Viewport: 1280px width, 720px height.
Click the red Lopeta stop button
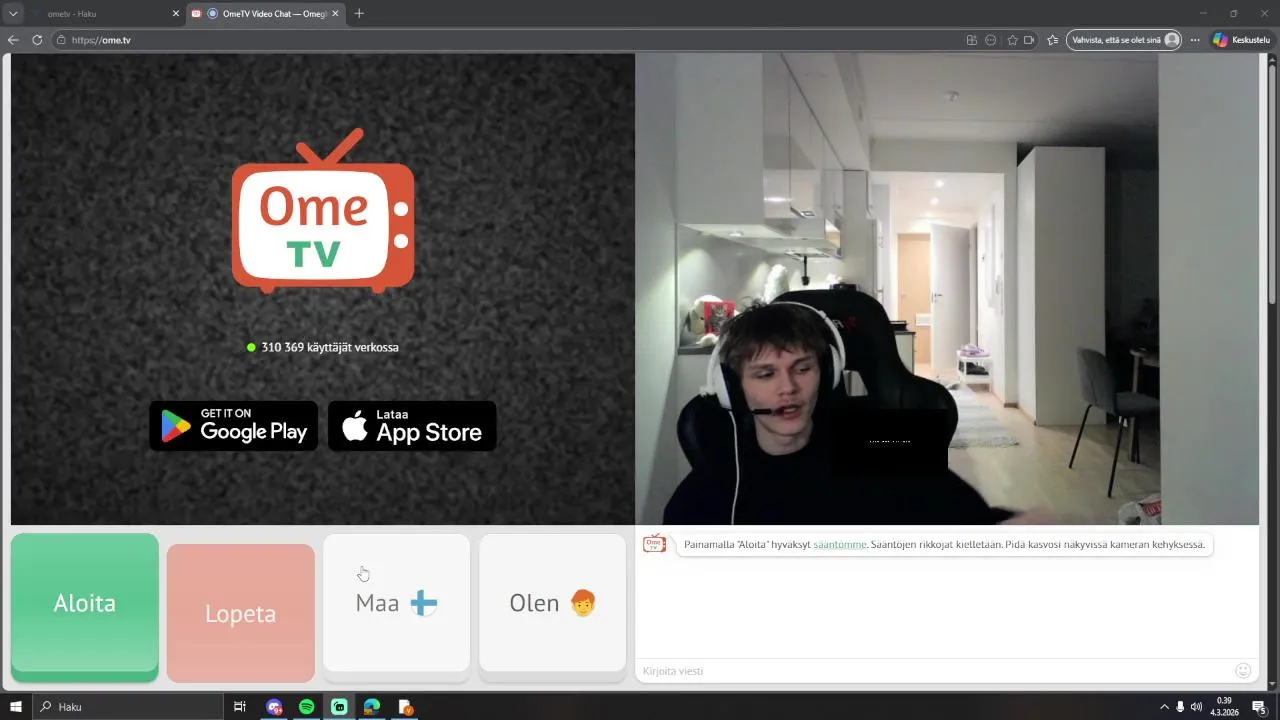pos(240,612)
